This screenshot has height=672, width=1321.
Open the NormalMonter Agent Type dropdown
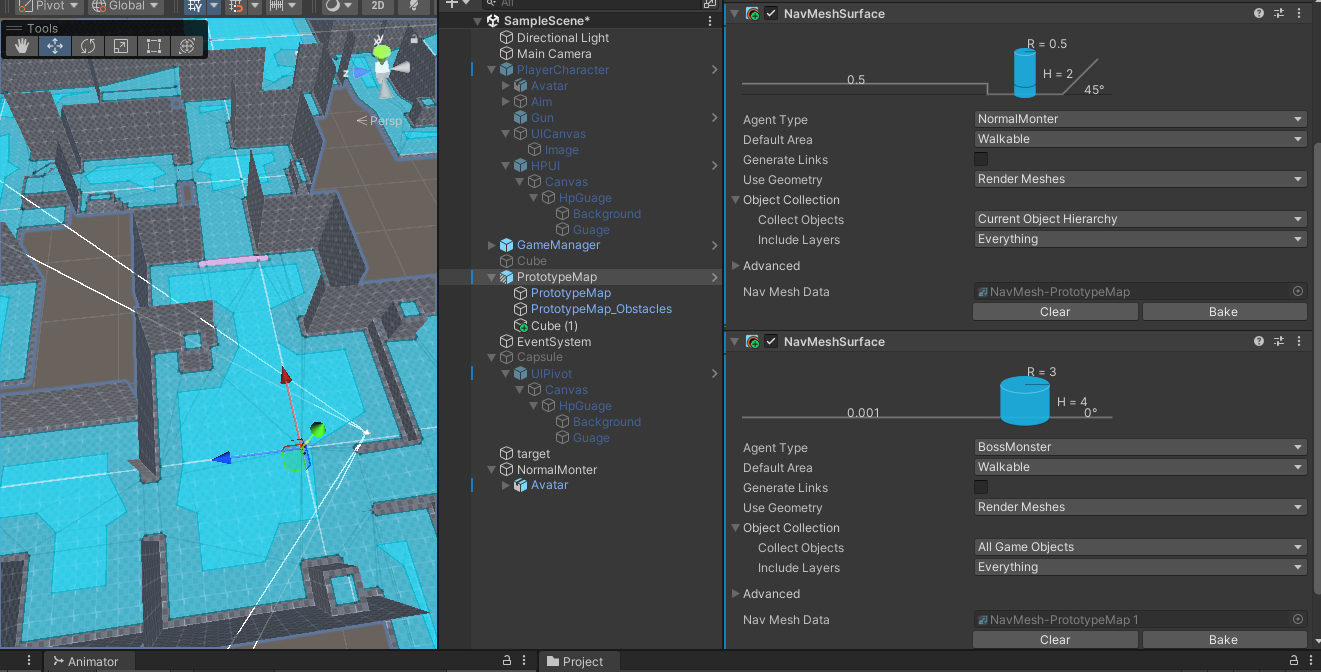(1140, 119)
